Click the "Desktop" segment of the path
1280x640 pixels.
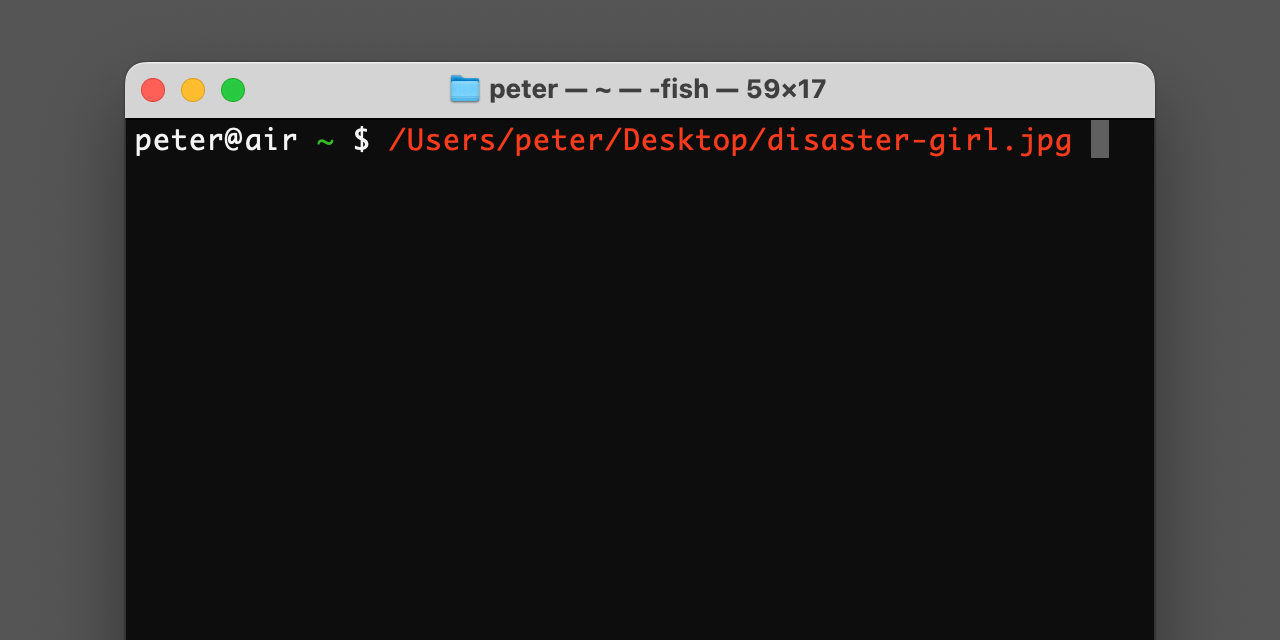[x=685, y=141]
